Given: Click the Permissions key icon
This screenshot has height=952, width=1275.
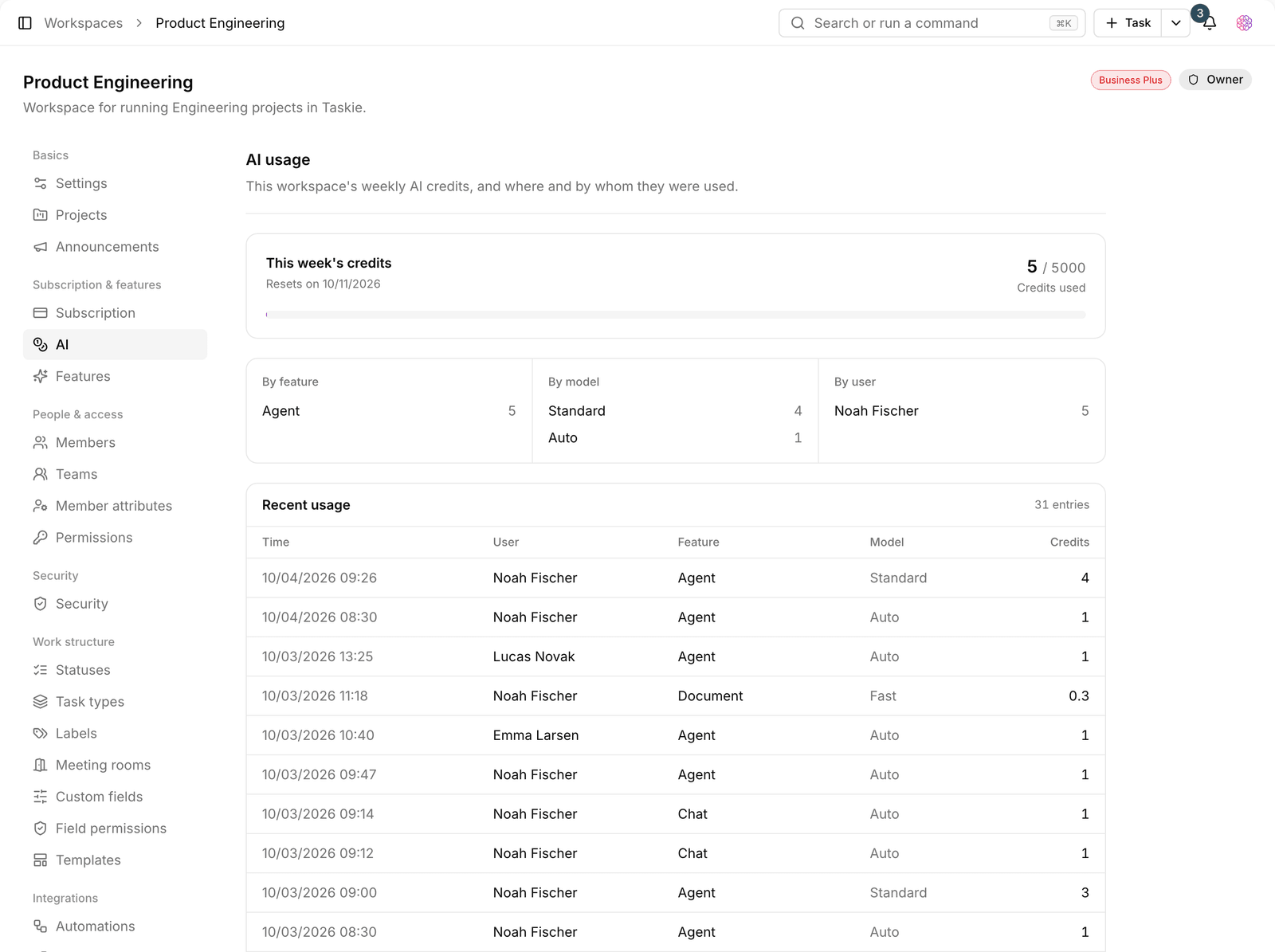Looking at the screenshot, I should (41, 538).
